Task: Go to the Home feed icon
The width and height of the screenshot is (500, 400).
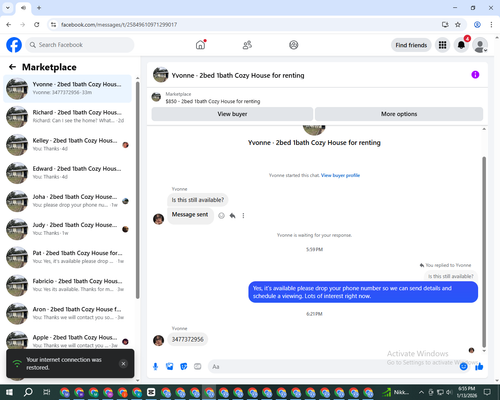Action: [201, 45]
